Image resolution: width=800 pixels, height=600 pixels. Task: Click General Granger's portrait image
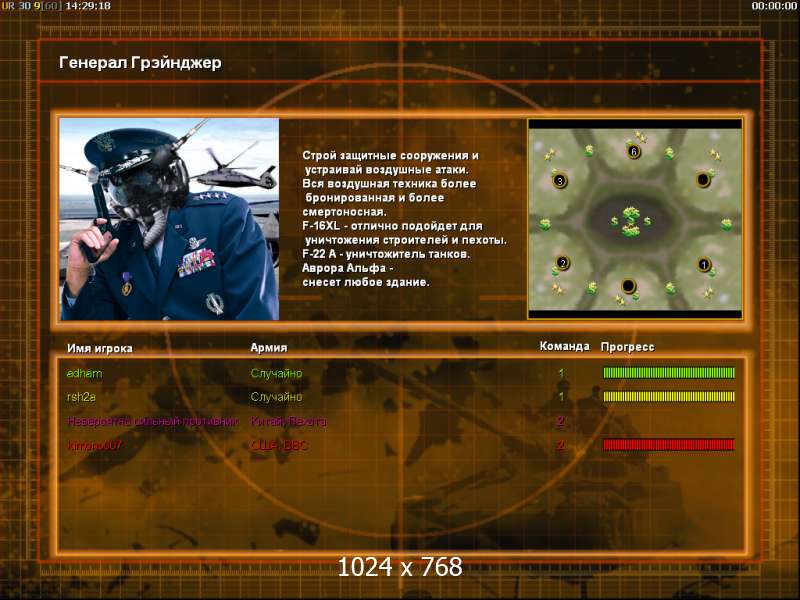point(169,219)
